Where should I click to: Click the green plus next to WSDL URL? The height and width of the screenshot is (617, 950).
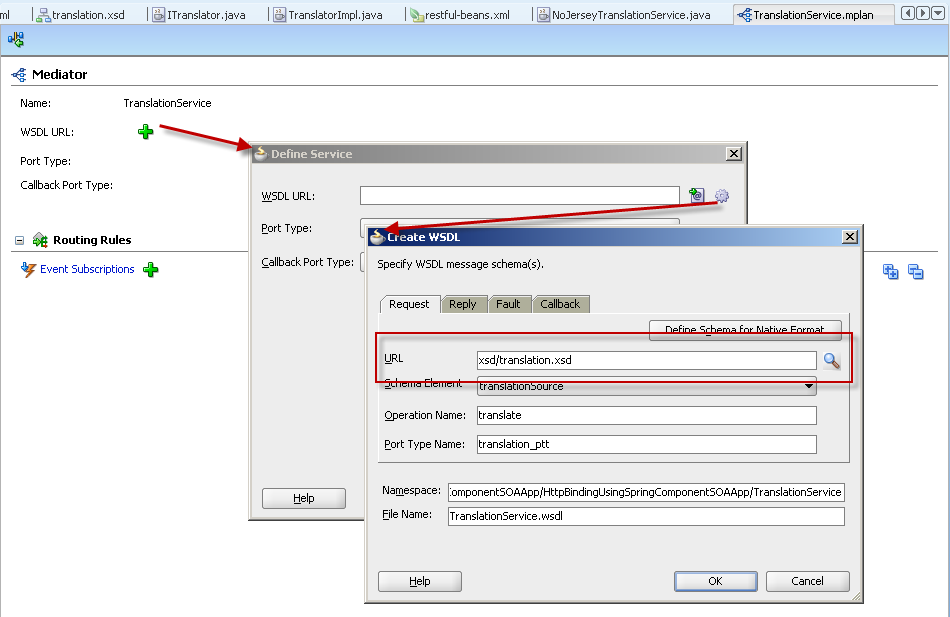tap(145, 132)
